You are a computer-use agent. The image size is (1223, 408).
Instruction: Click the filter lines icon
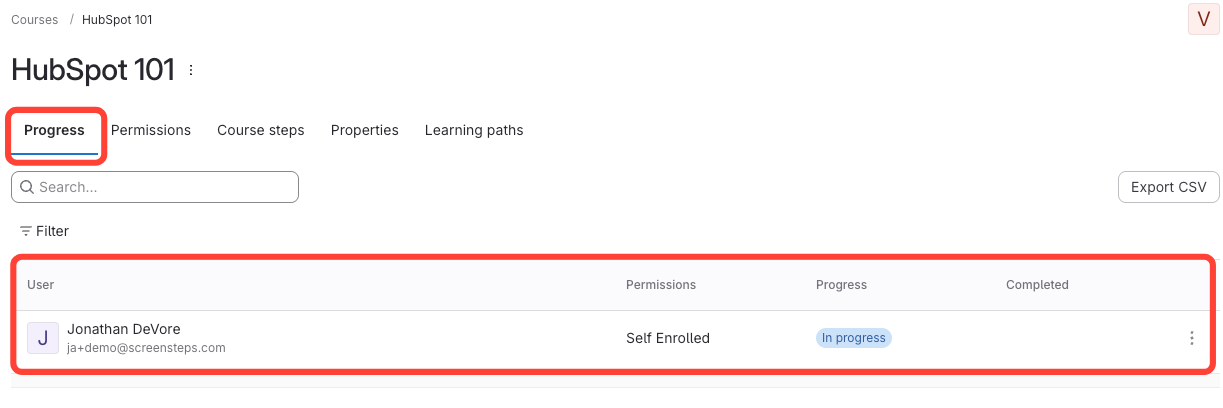[x=26, y=231]
